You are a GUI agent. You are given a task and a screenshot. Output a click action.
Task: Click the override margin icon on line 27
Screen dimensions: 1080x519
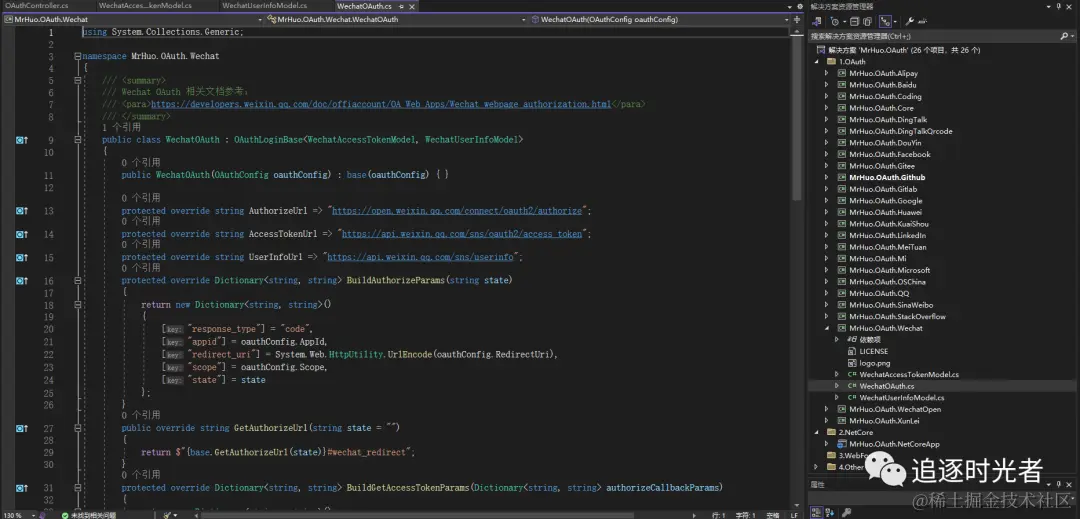[22, 427]
